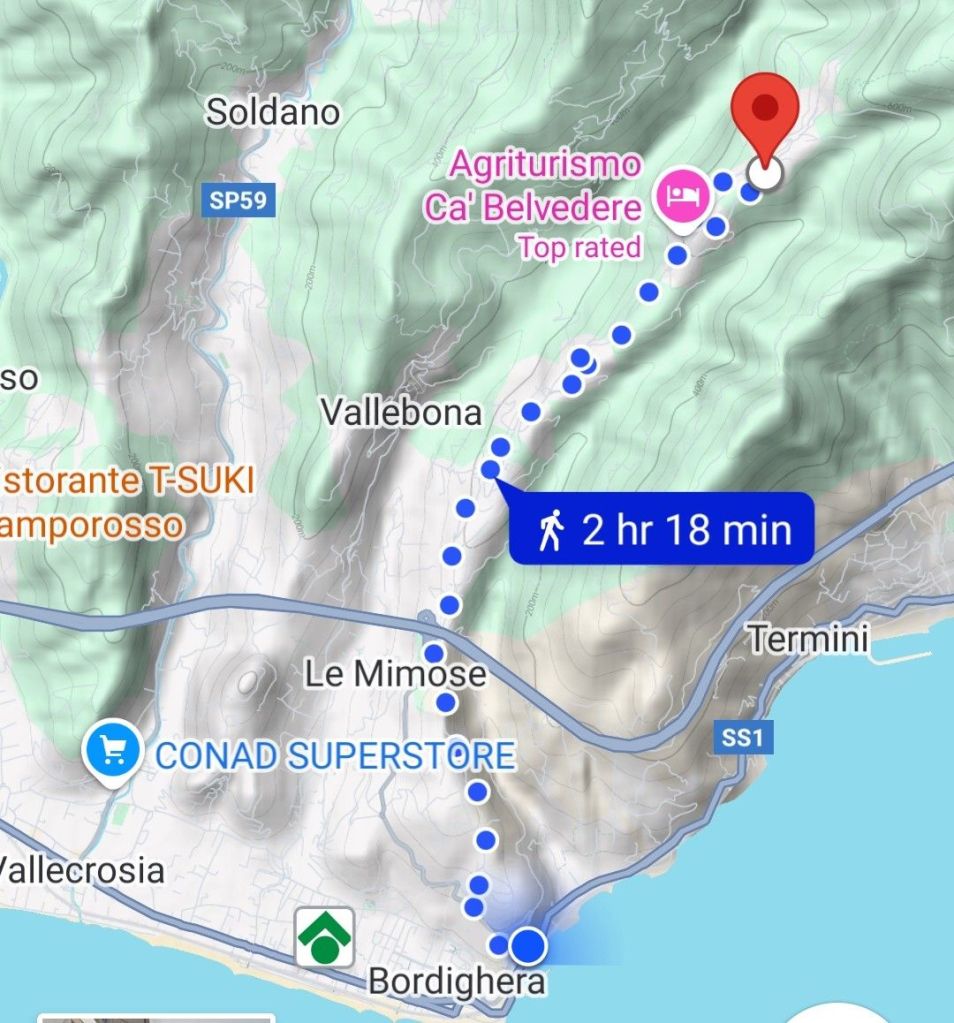The height and width of the screenshot is (1023, 954).
Task: Select the Vallebona place label
Action: [x=401, y=413]
